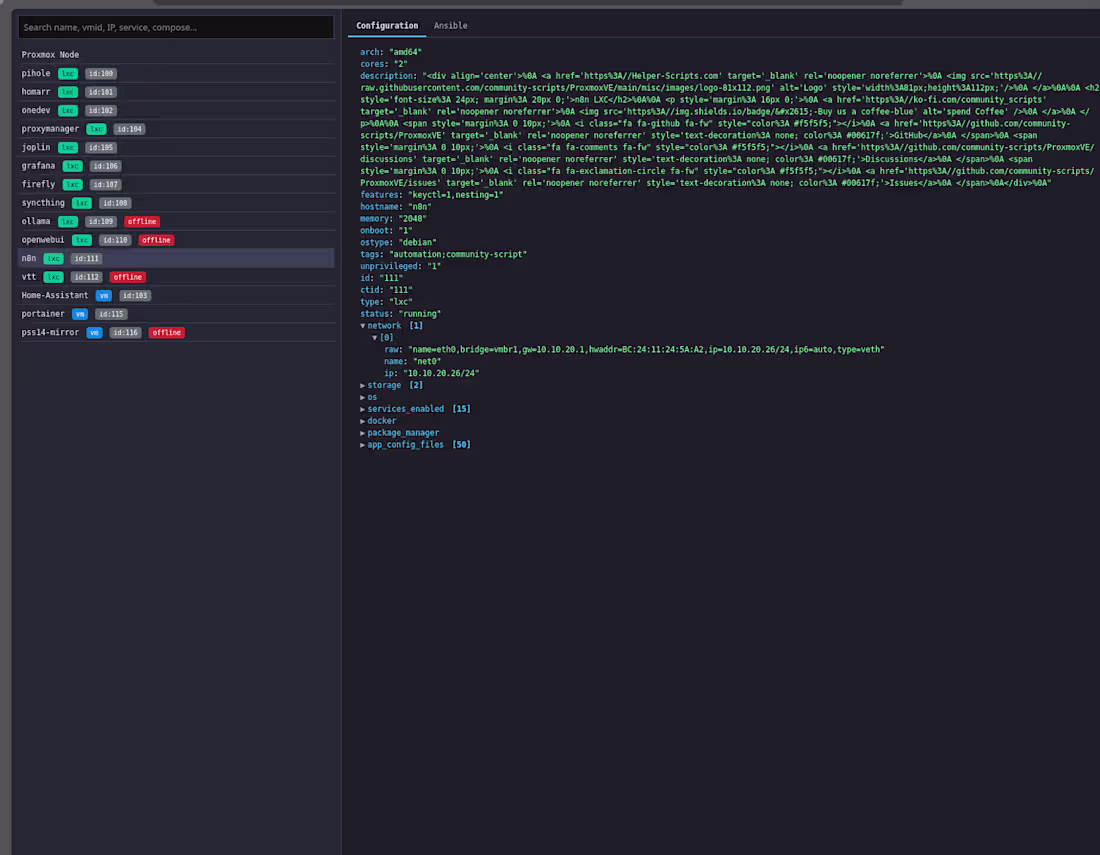The height and width of the screenshot is (855, 1100).
Task: Expand the docker section
Action: click(x=381, y=420)
